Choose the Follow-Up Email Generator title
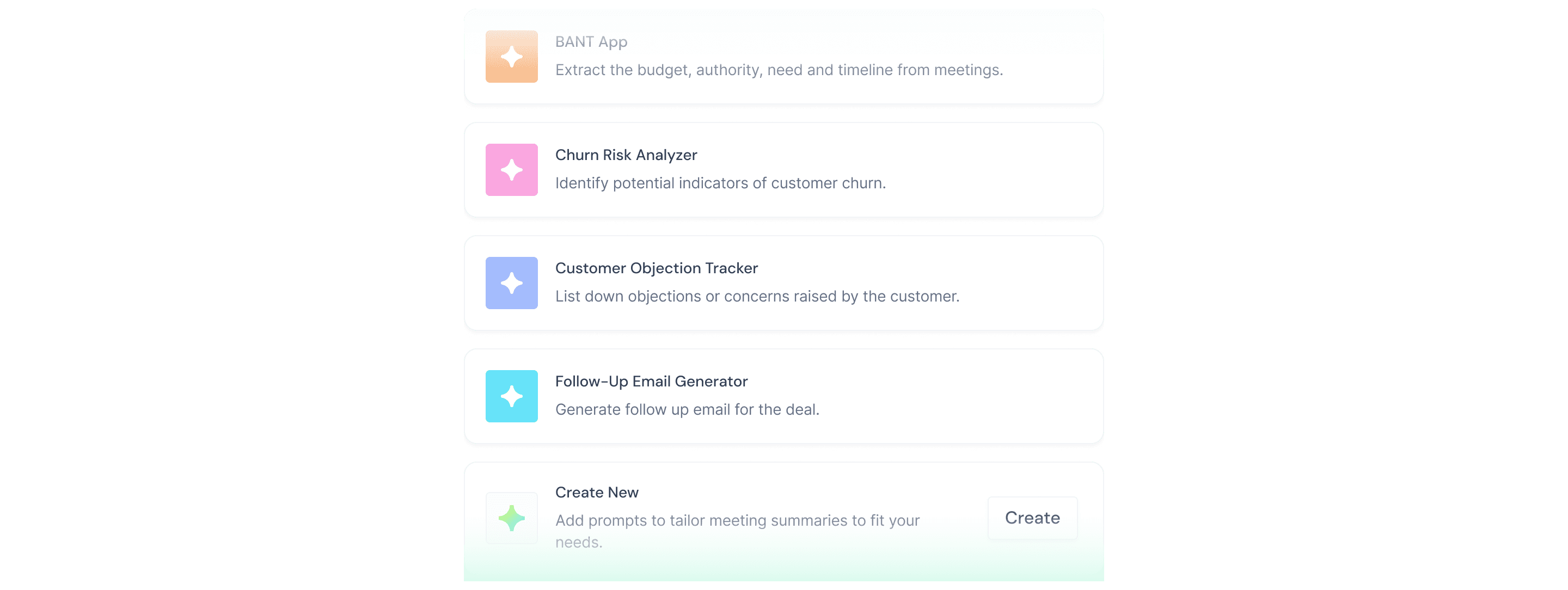Screen dimensions: 1568x590 pos(651,382)
